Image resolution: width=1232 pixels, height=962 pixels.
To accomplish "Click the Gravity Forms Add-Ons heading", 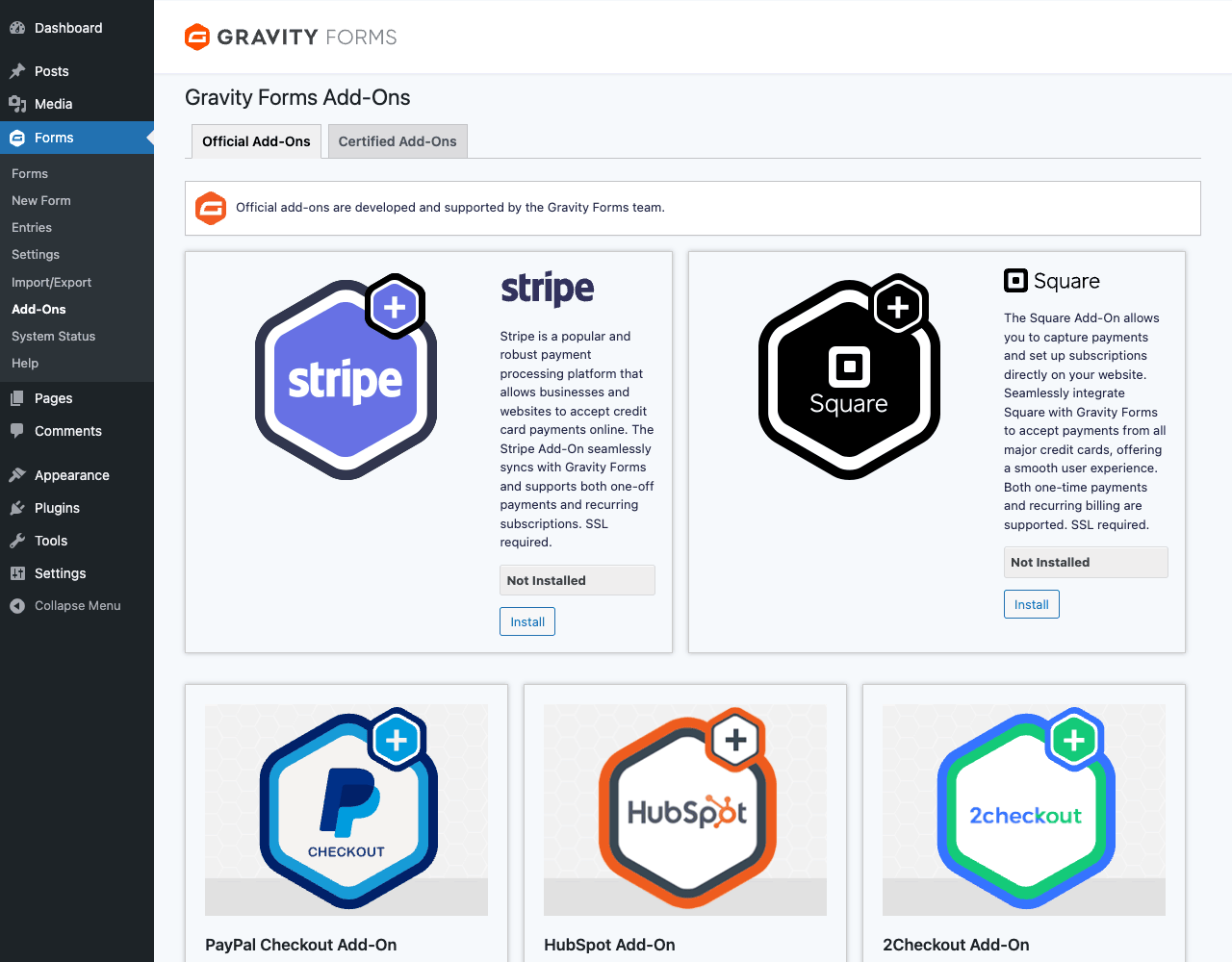I will (297, 97).
